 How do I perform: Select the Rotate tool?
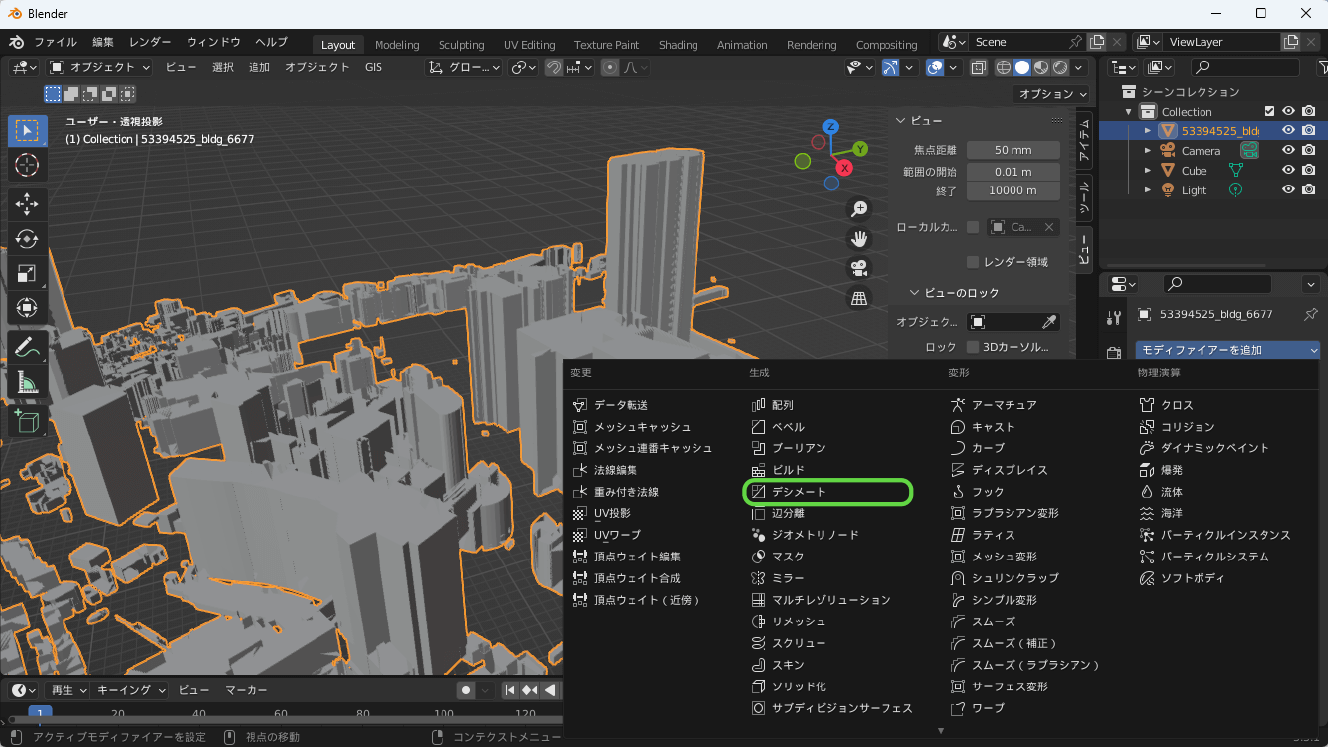point(27,239)
